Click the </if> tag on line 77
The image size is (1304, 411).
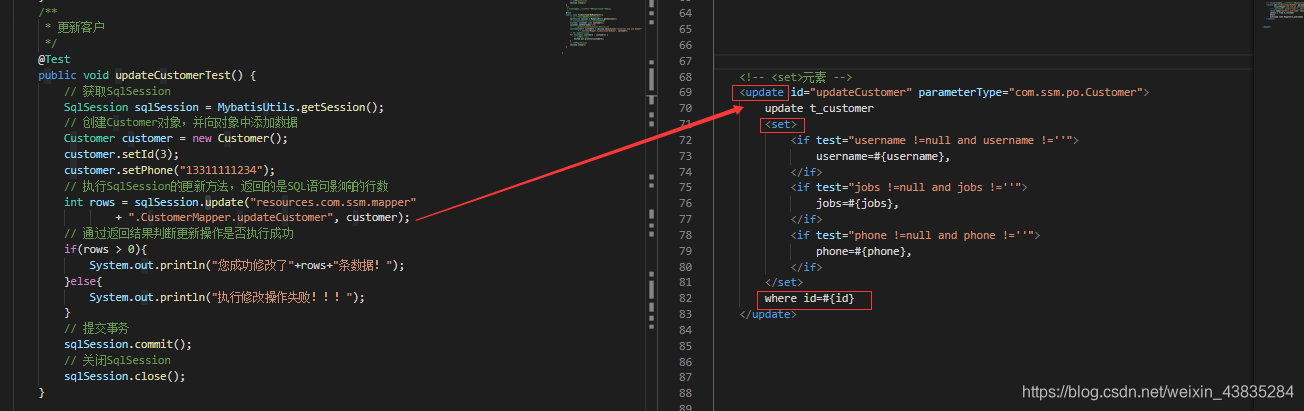pos(806,219)
